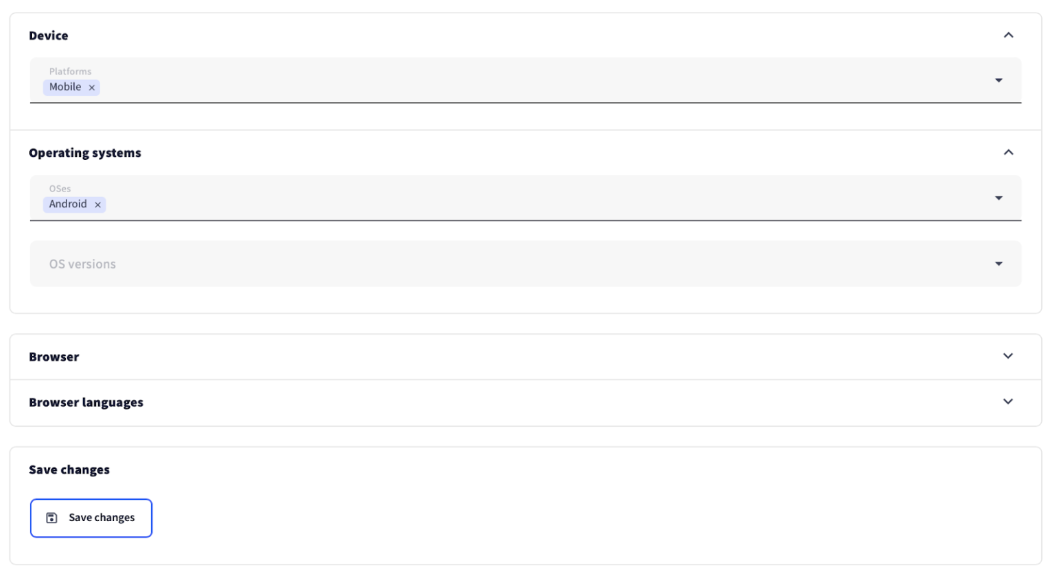Image resolution: width=1056 pixels, height=582 pixels.
Task: Click the Device section title
Action: [x=48, y=37]
